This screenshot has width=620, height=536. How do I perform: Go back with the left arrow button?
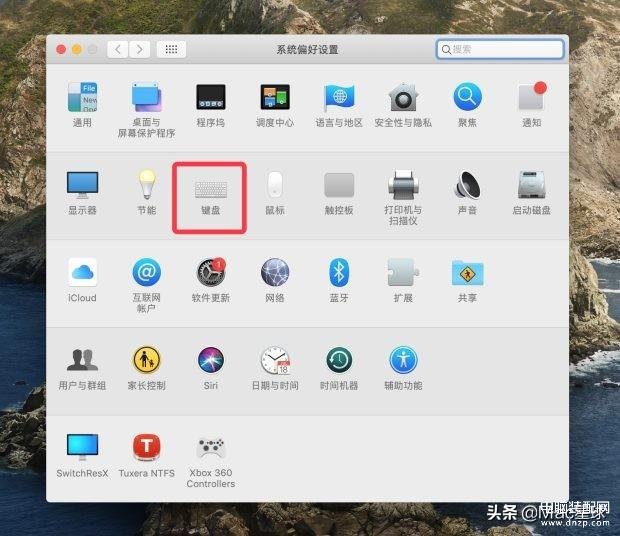coord(118,49)
